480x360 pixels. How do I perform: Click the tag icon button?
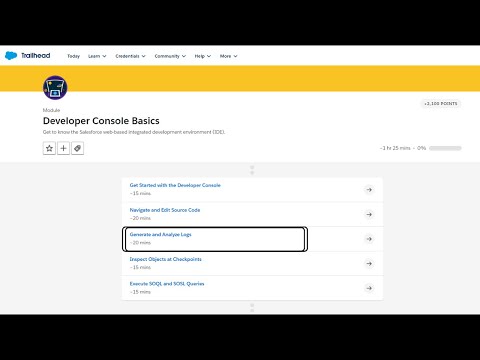pos(77,148)
